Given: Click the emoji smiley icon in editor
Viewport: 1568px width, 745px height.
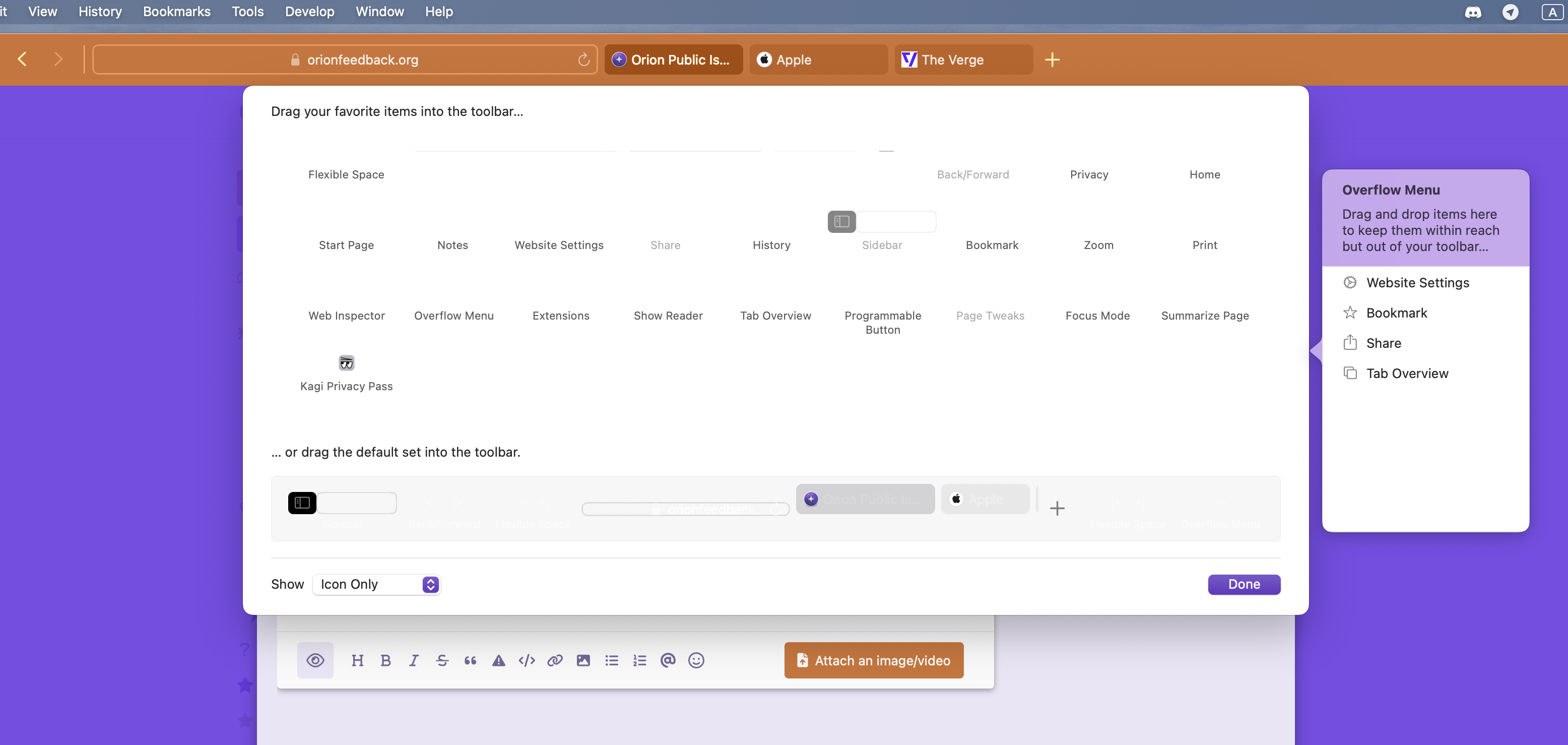Looking at the screenshot, I should 696,660.
